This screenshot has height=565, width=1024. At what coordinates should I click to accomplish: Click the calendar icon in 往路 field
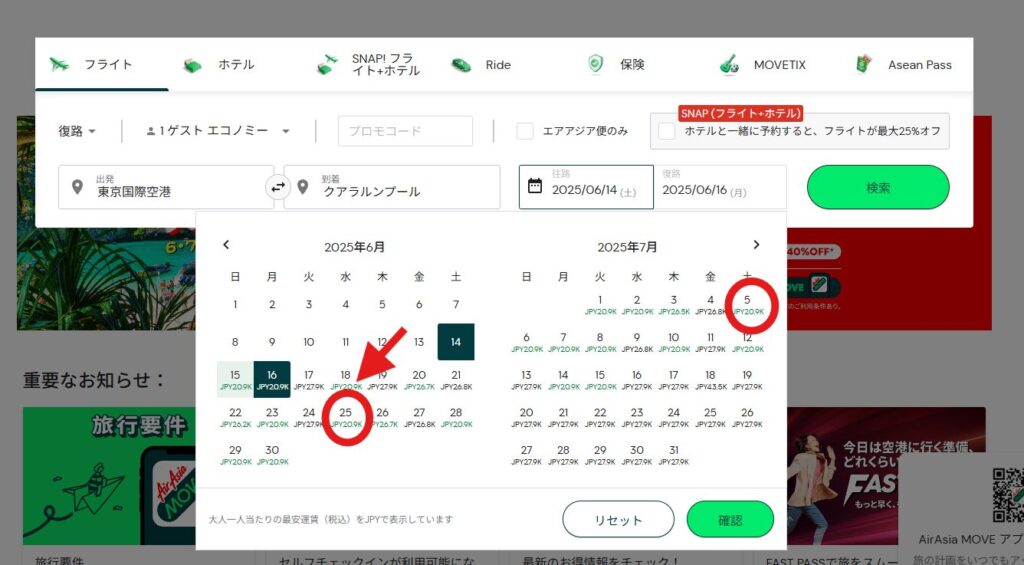point(535,186)
